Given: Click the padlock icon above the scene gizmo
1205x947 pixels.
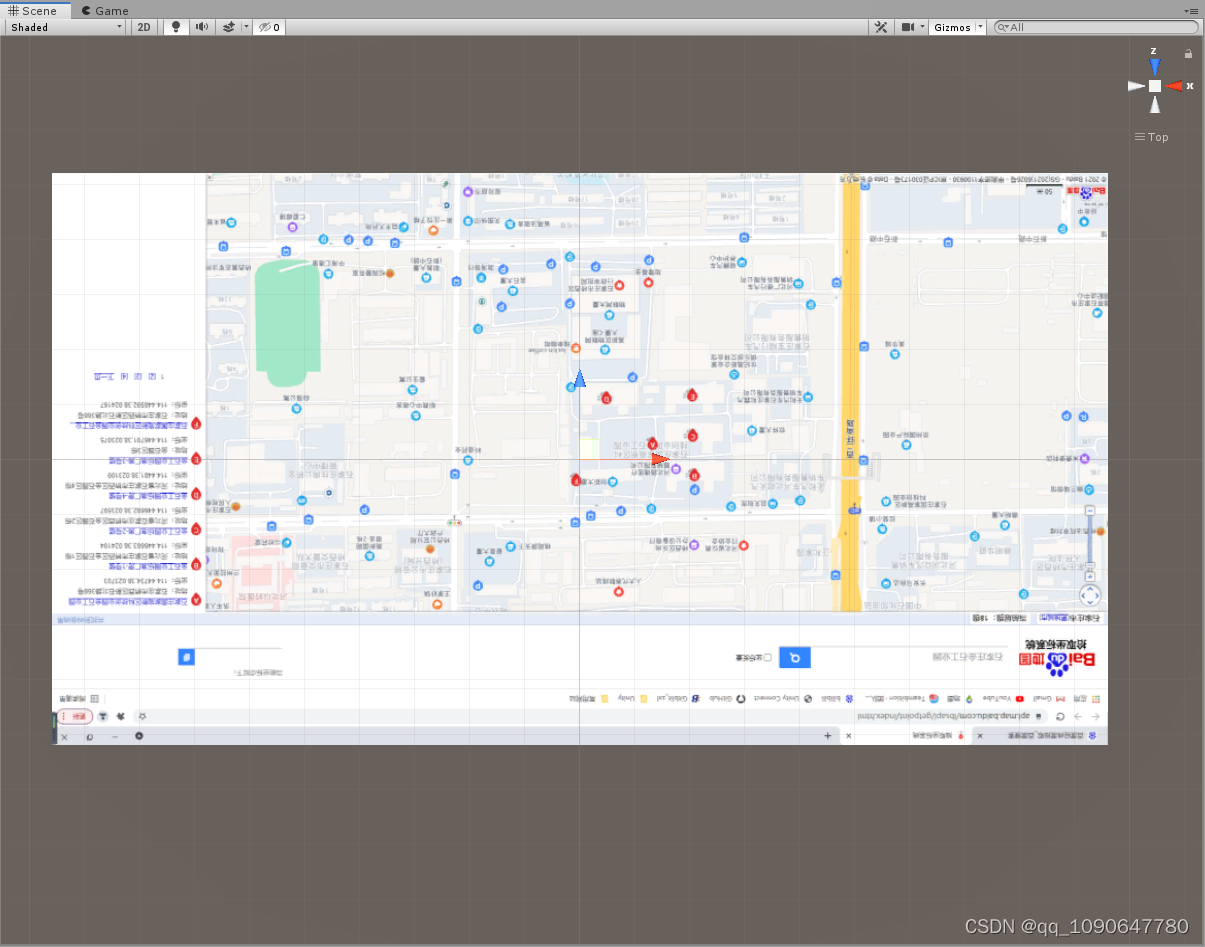Looking at the screenshot, I should pyautogui.click(x=1187, y=51).
